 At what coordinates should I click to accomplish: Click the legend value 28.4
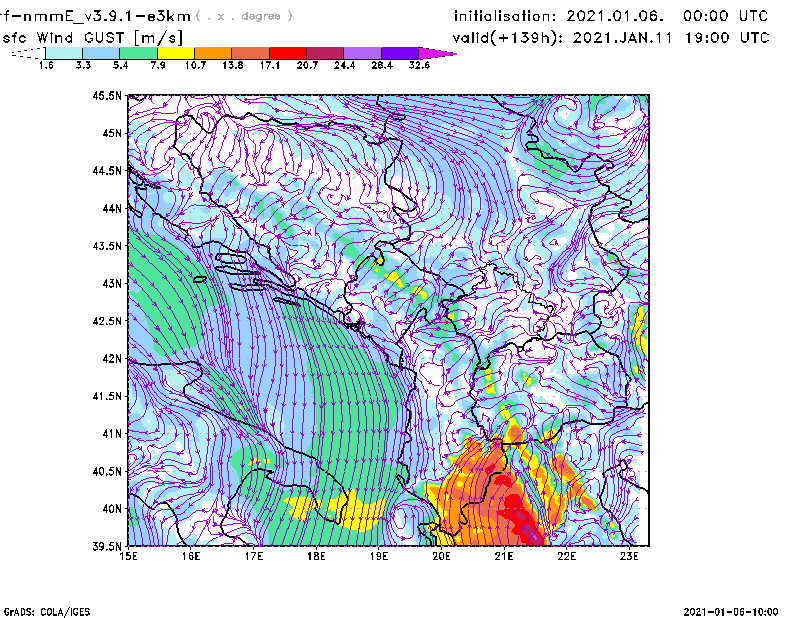382,65
